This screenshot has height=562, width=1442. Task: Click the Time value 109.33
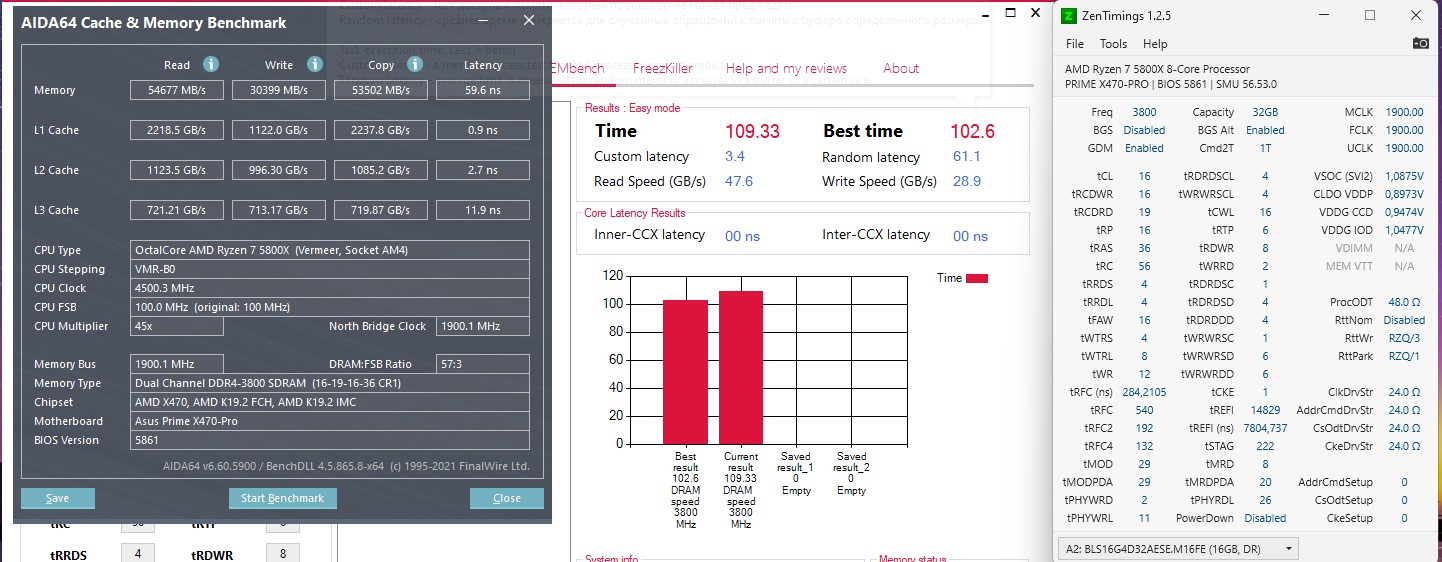[752, 131]
